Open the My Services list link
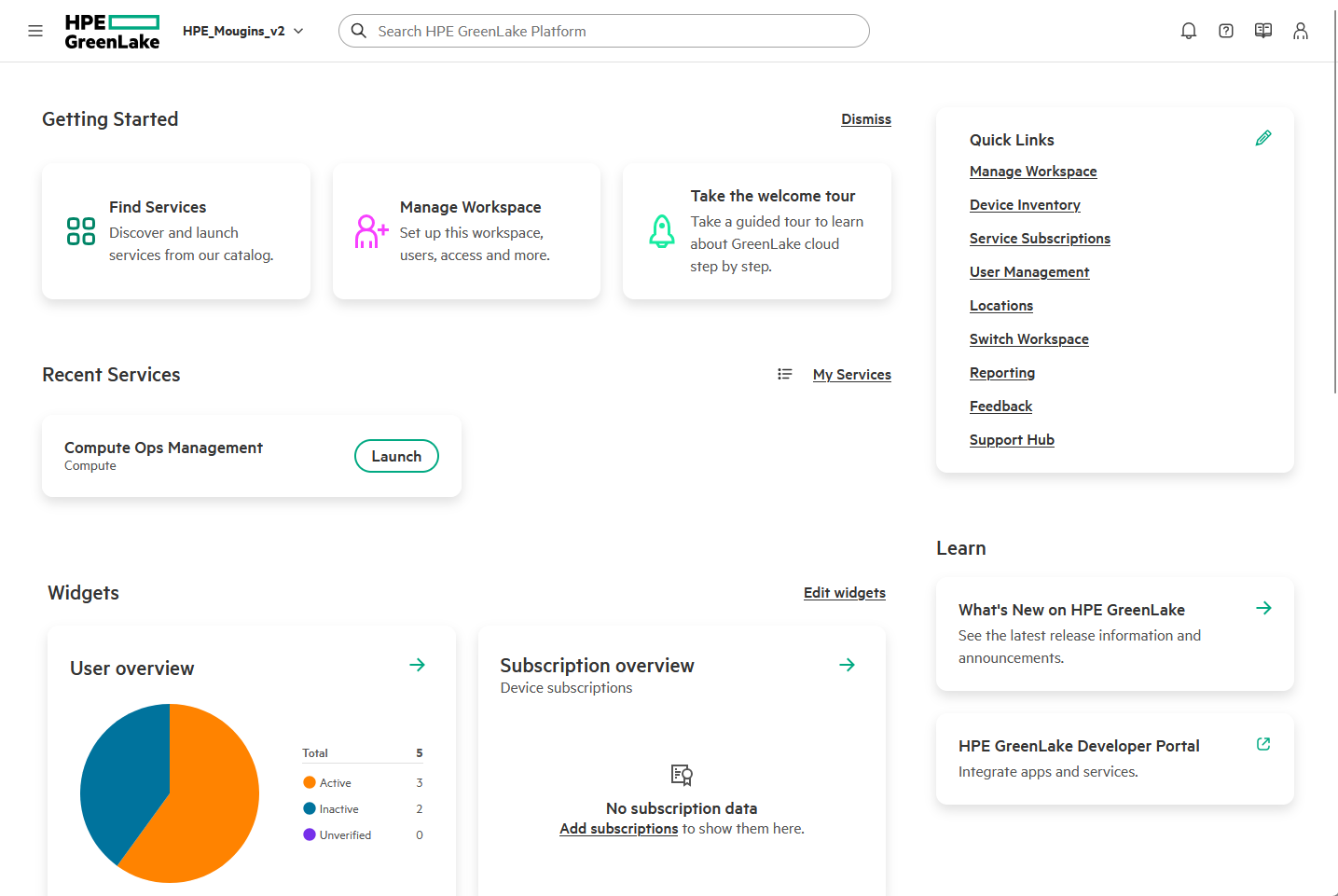 click(851, 375)
